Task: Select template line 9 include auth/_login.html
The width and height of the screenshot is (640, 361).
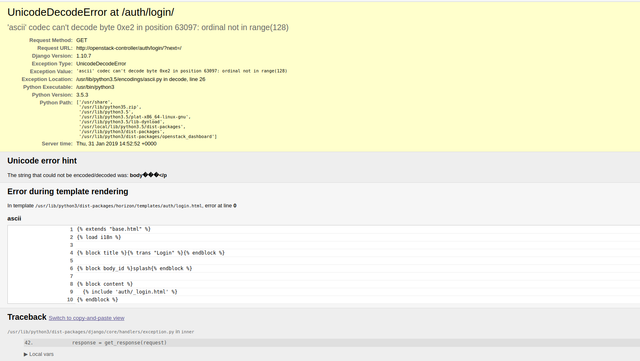Action: 130,292
